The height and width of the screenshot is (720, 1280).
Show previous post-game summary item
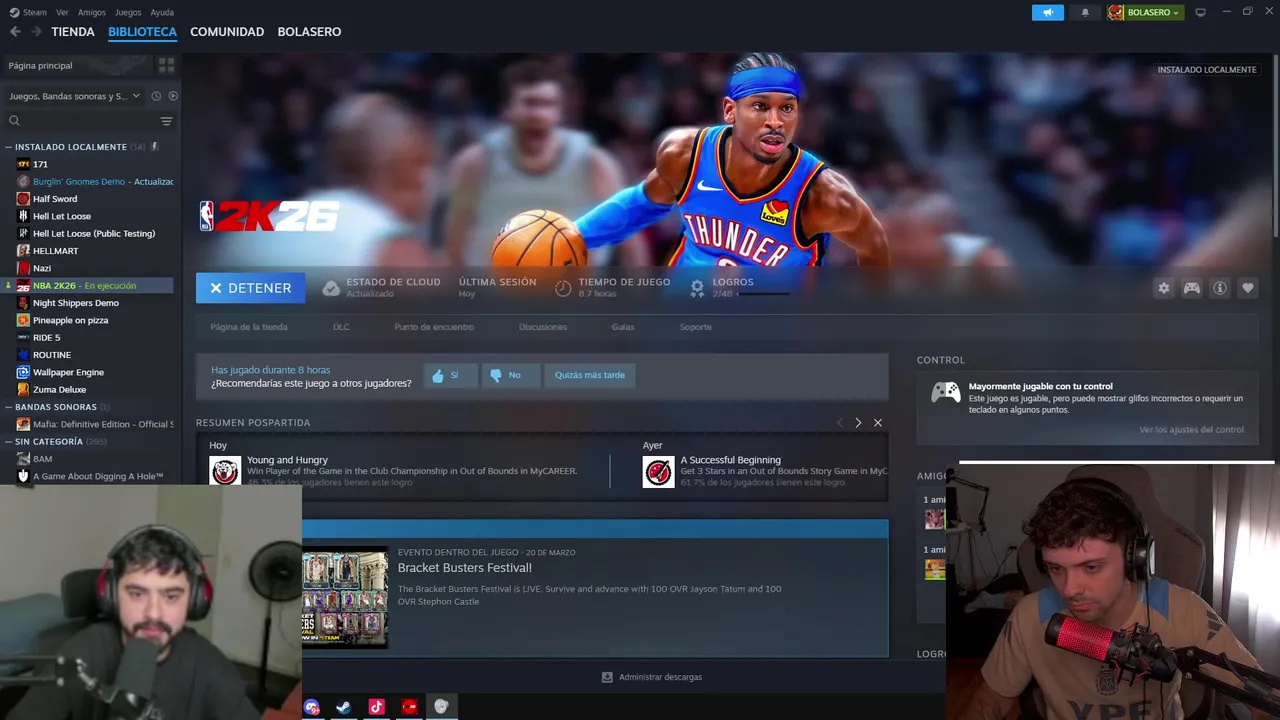click(x=840, y=423)
